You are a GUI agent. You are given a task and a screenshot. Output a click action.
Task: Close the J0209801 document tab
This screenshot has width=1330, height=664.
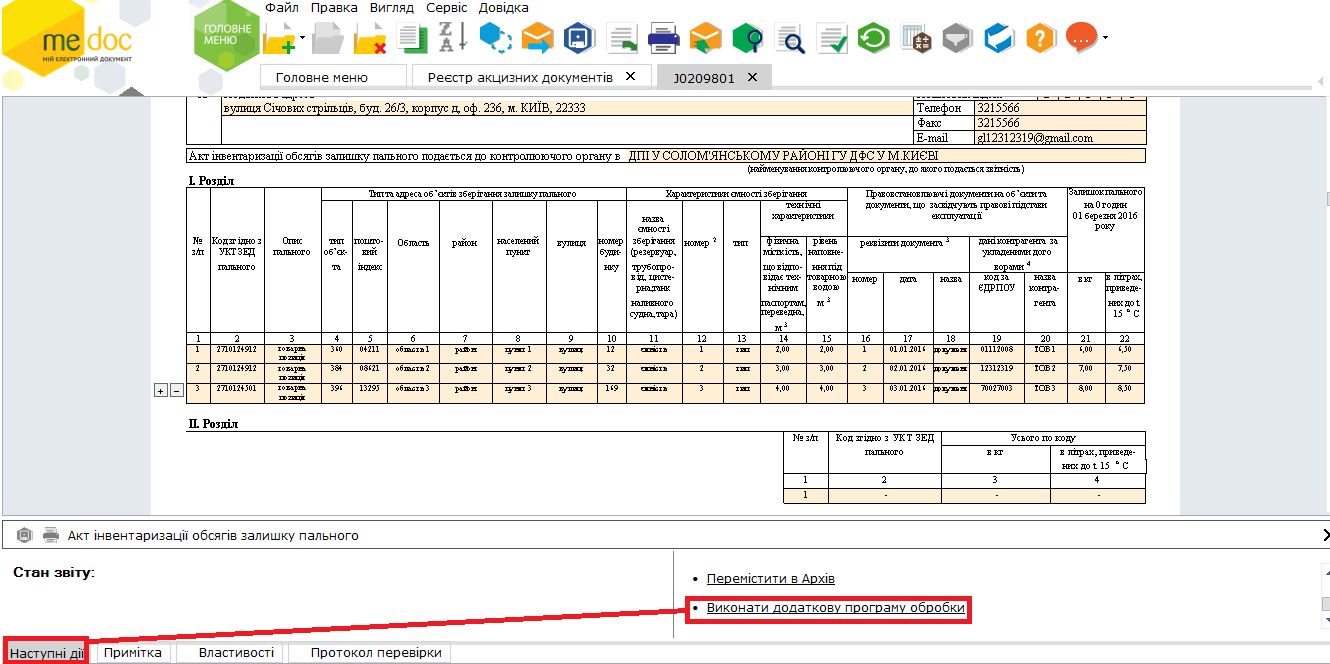tap(752, 77)
